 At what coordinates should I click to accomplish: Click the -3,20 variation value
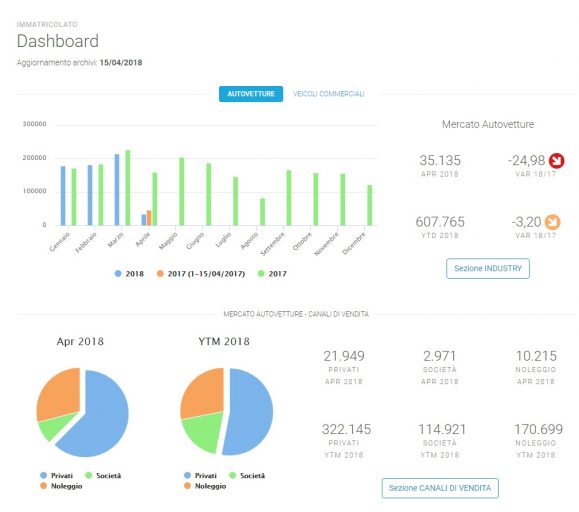tap(527, 222)
